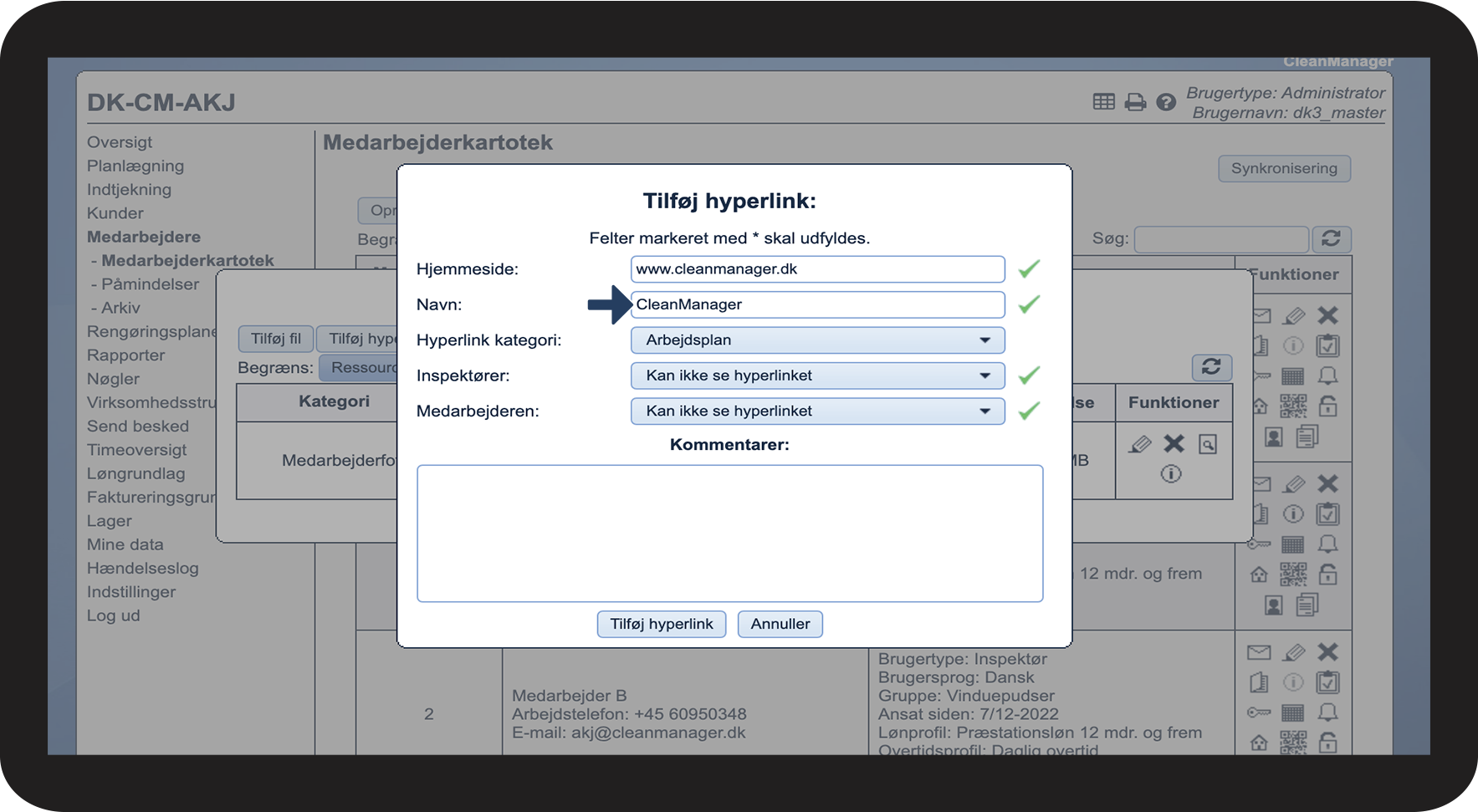Click the Hjemmeside input field

[817, 269]
